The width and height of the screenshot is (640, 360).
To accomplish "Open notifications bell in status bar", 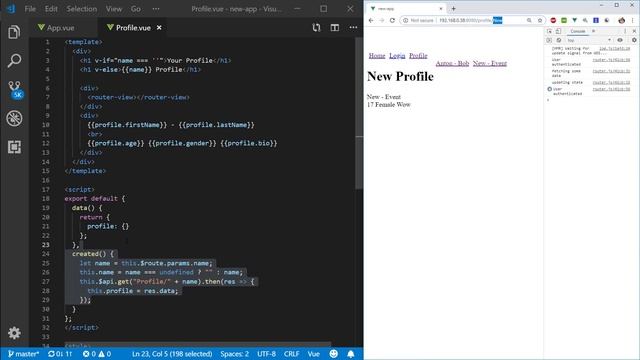I will 351,354.
